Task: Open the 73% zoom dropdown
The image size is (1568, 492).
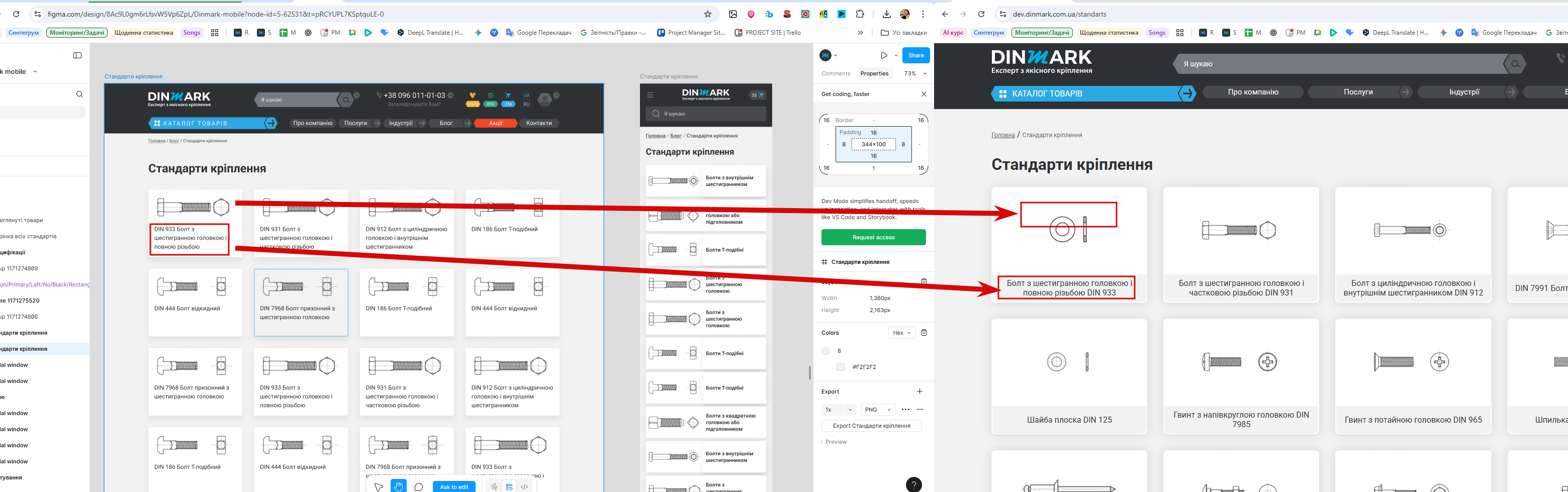Action: (915, 73)
